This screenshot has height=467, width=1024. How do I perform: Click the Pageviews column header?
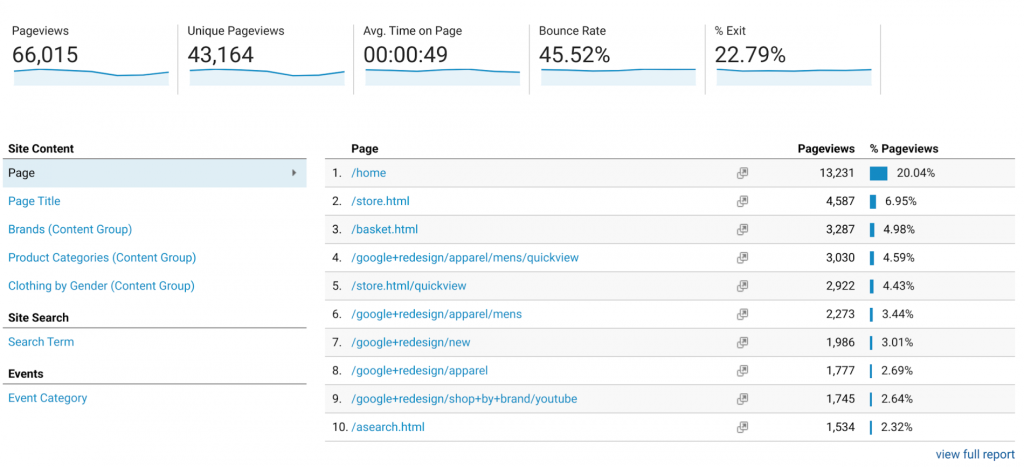click(826, 148)
